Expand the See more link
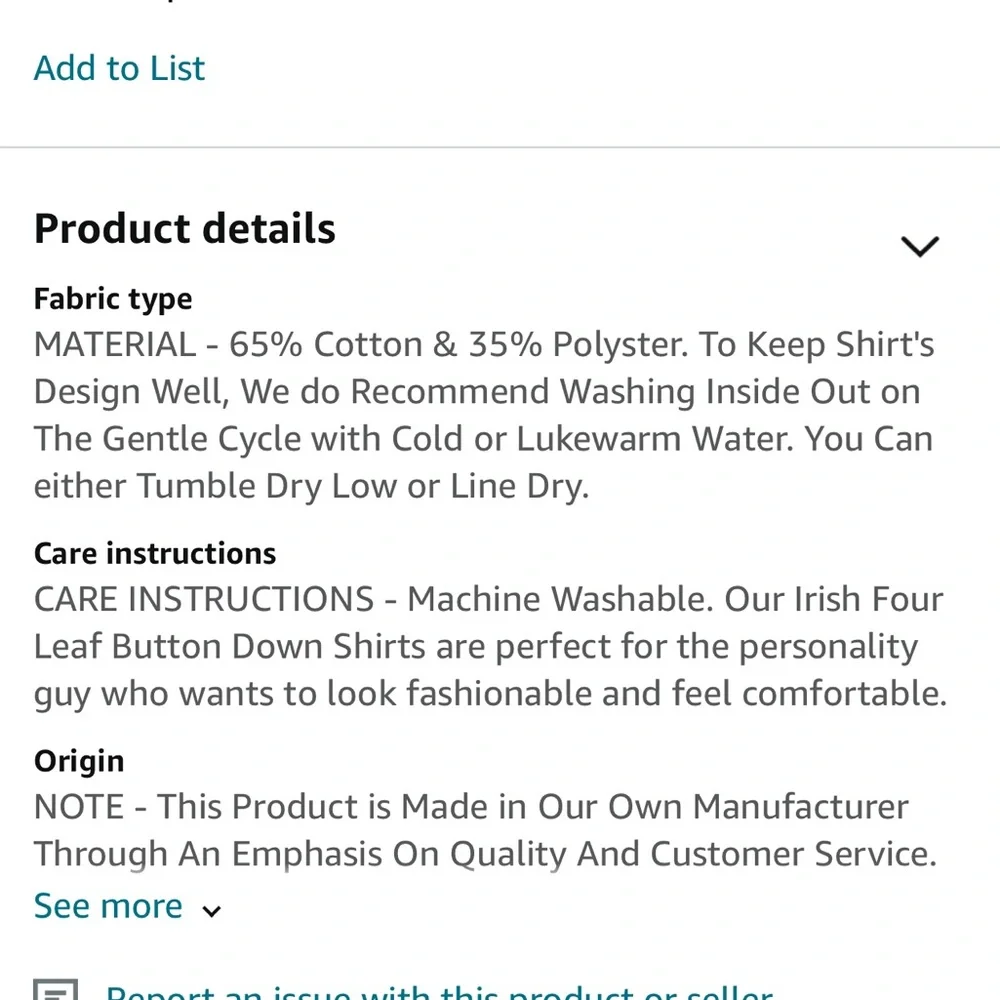This screenshot has height=1000, width=1000. point(108,906)
